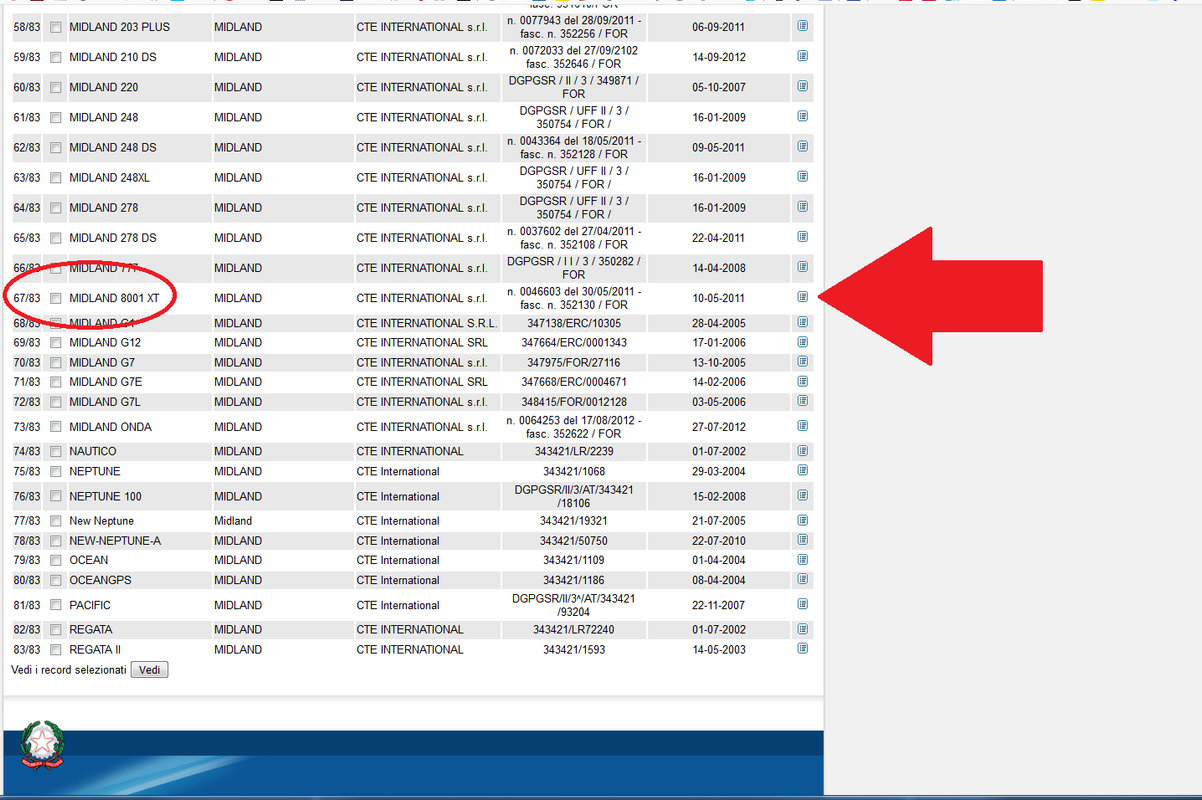Click the 'MIDLAND 248XL' model name
Screen dimensions: 1202x800
(109, 177)
